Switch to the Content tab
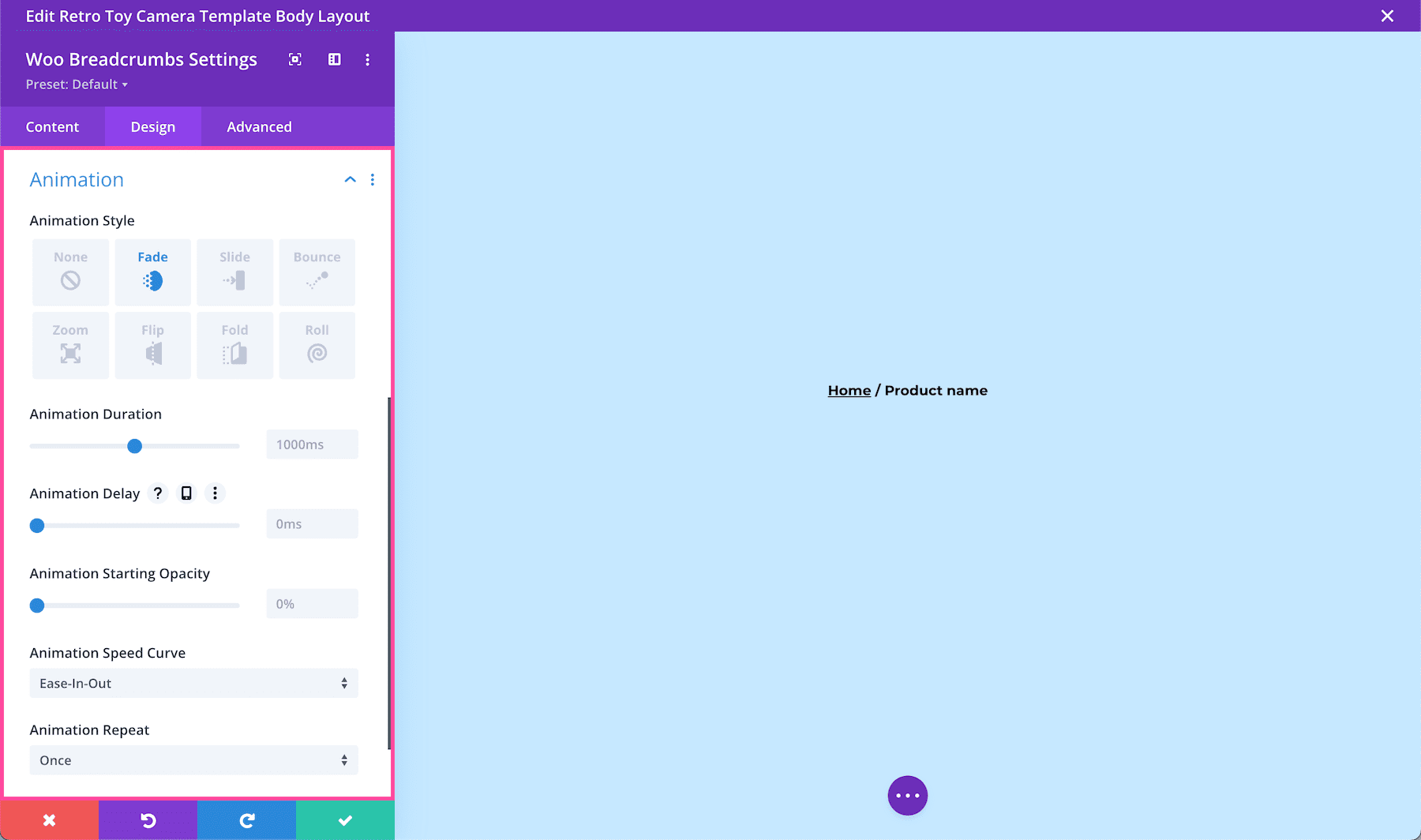The width and height of the screenshot is (1421, 840). [52, 126]
